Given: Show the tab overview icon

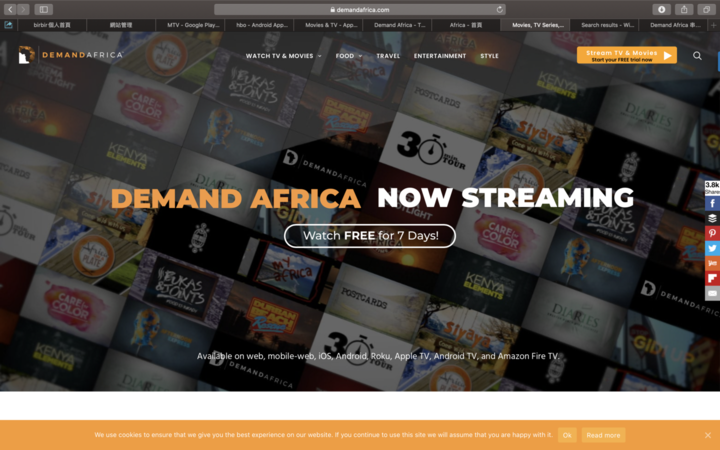Looking at the screenshot, I should tap(706, 9).
